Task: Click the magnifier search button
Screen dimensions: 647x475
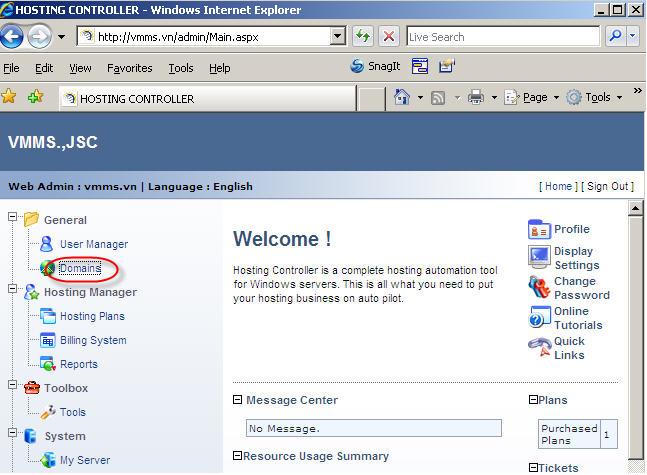Action: click(615, 36)
